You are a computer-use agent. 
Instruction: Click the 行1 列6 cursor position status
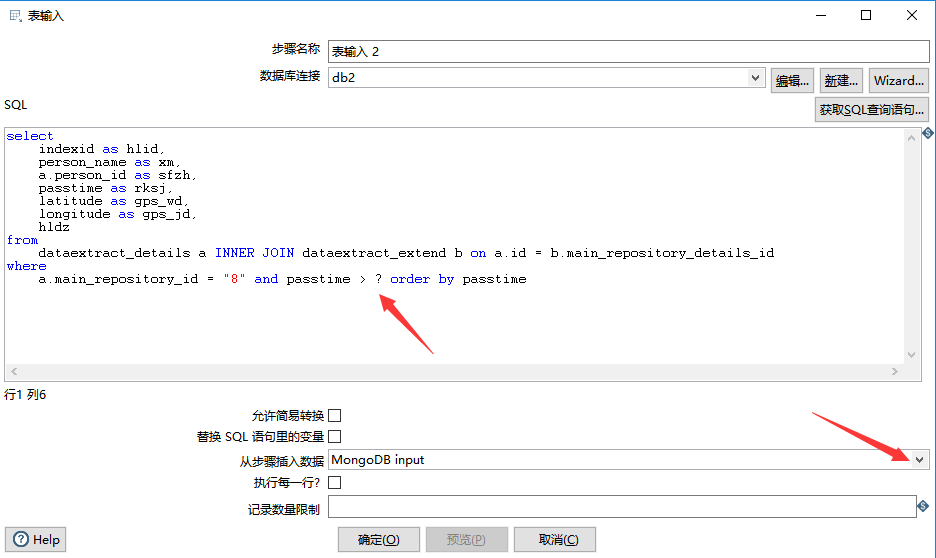click(25, 394)
